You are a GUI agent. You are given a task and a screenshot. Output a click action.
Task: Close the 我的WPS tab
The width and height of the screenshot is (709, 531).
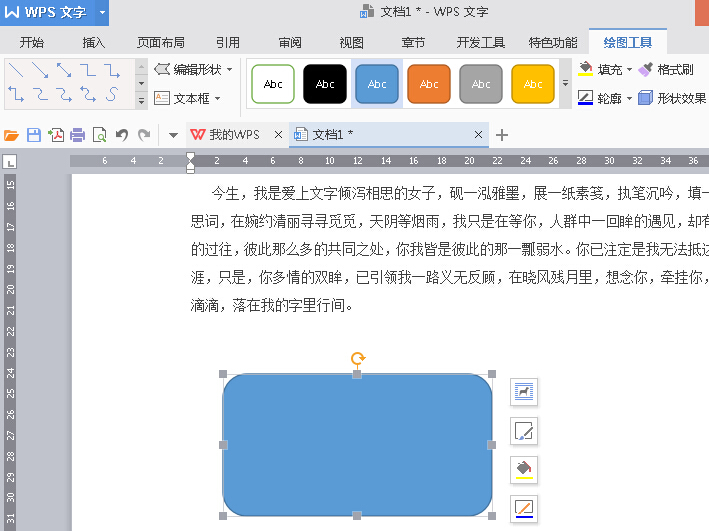[279, 135]
